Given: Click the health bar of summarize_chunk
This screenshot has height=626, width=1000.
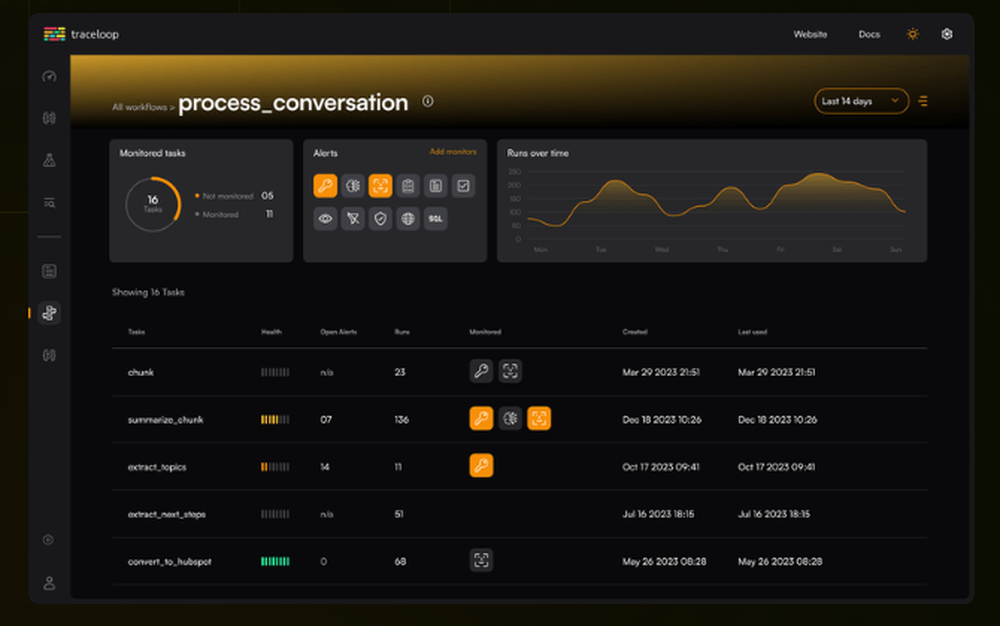Looking at the screenshot, I should coord(275,419).
